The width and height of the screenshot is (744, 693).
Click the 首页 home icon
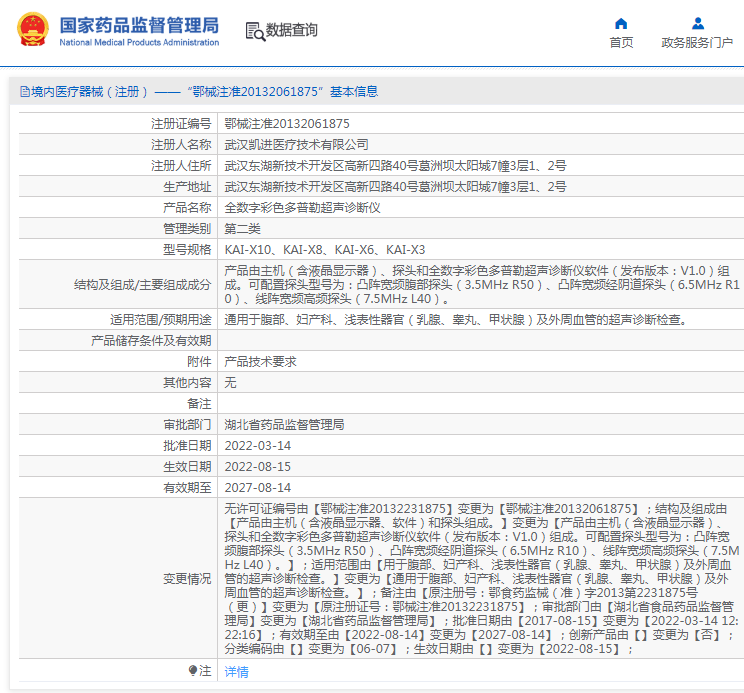tap(621, 23)
